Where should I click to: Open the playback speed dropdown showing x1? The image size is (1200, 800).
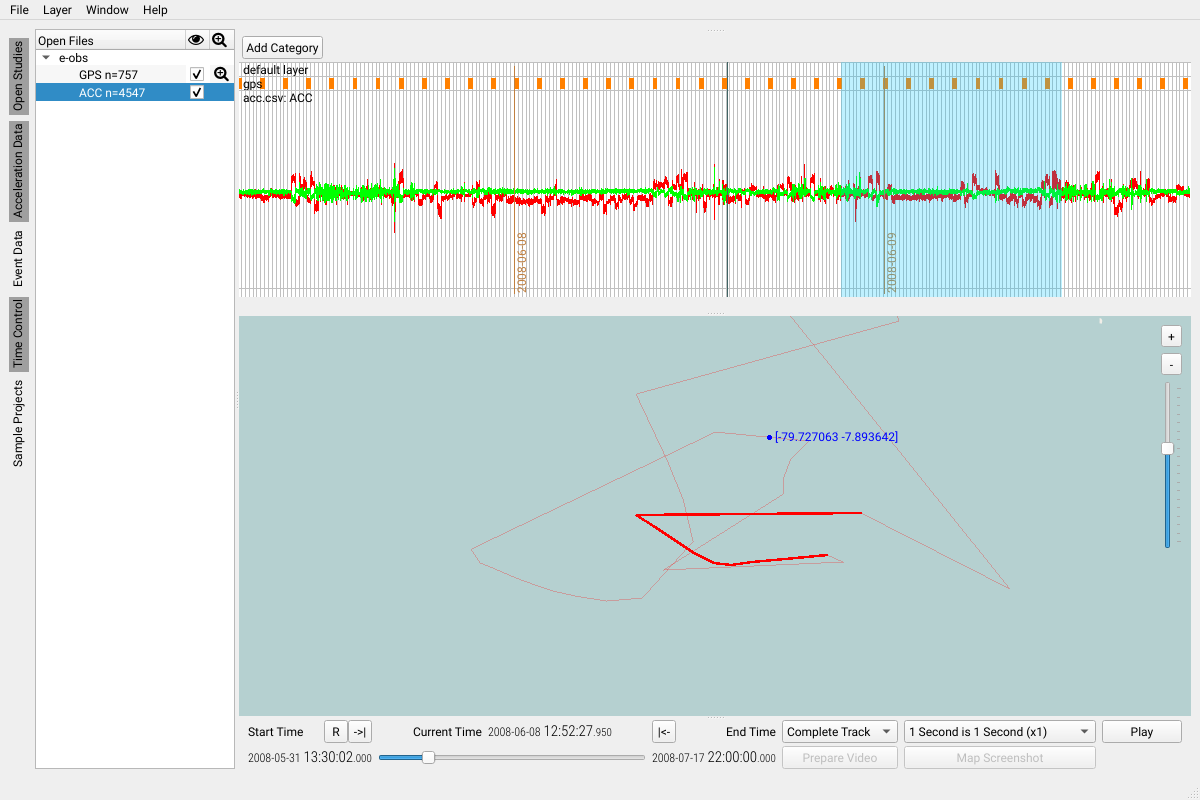click(x=998, y=731)
